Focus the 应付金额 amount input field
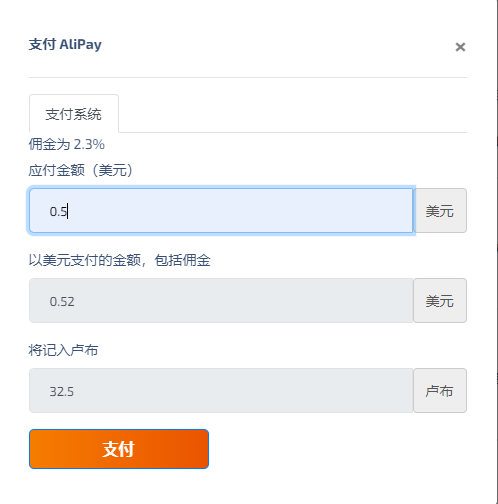Image resolution: width=498 pixels, height=504 pixels. 221,210
